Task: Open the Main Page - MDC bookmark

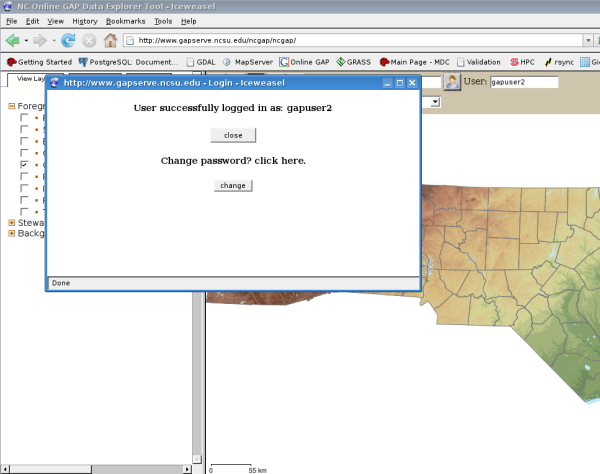Action: click(x=414, y=62)
